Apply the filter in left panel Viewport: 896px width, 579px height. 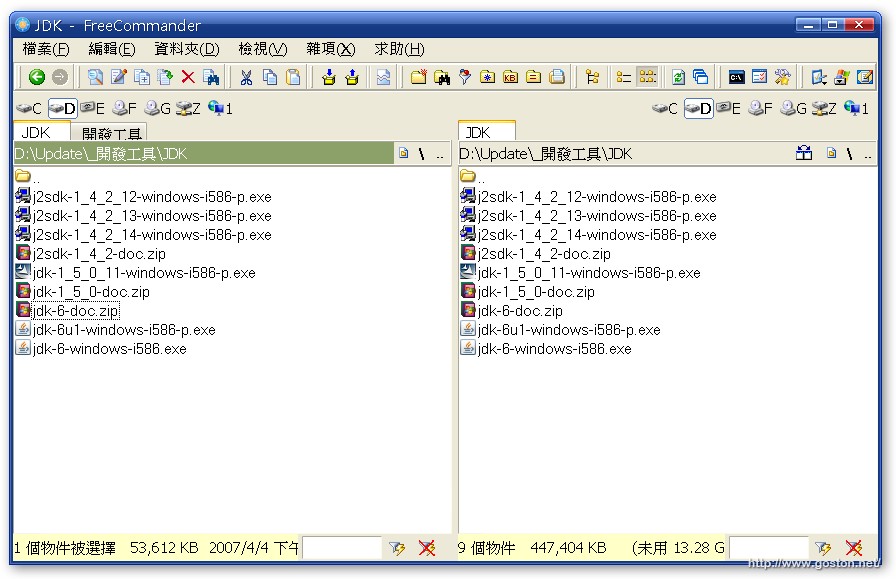397,548
